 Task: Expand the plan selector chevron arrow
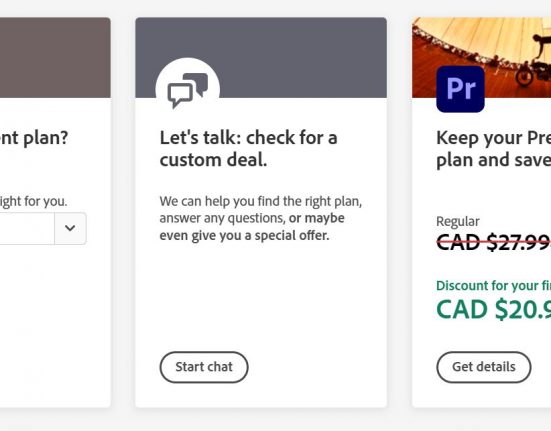coord(70,228)
